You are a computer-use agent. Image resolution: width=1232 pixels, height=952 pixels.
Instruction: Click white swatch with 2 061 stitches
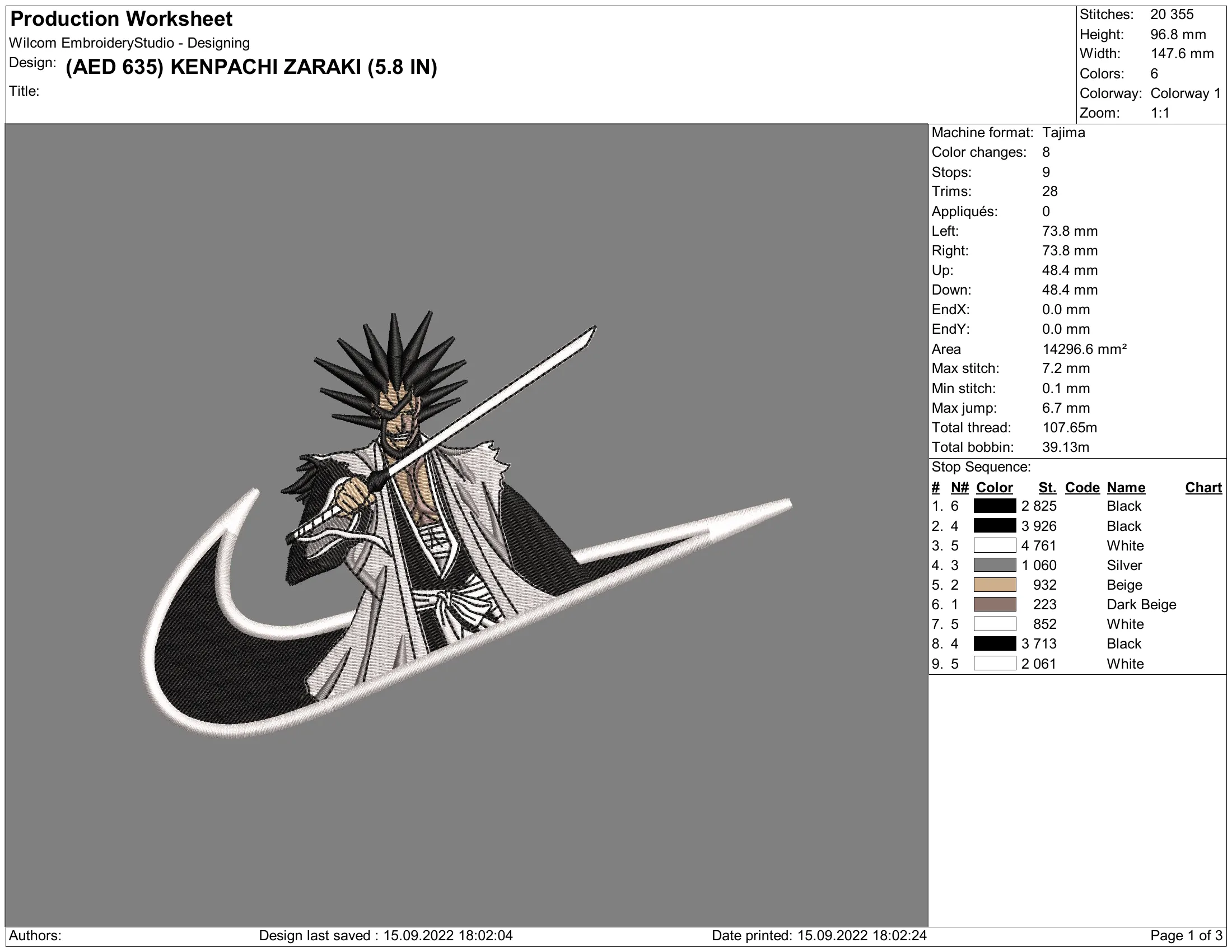click(995, 664)
